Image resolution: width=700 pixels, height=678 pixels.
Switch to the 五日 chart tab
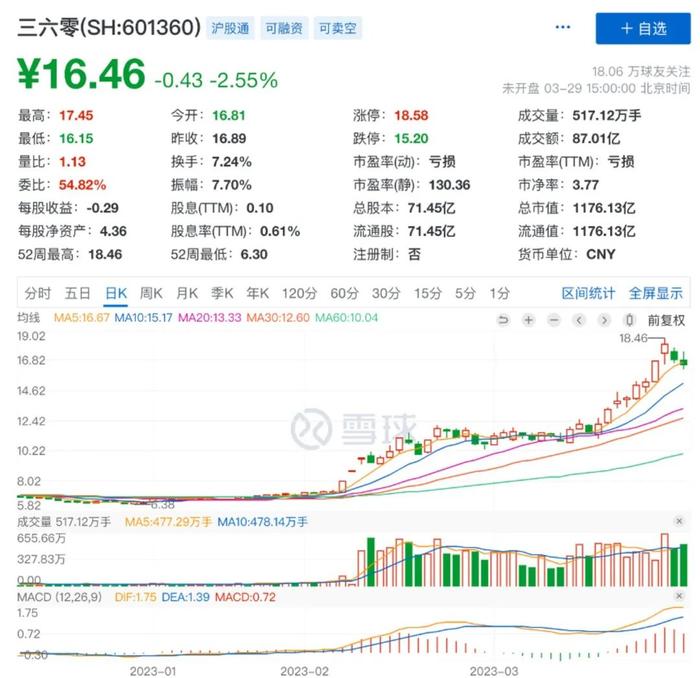pyautogui.click(x=77, y=293)
